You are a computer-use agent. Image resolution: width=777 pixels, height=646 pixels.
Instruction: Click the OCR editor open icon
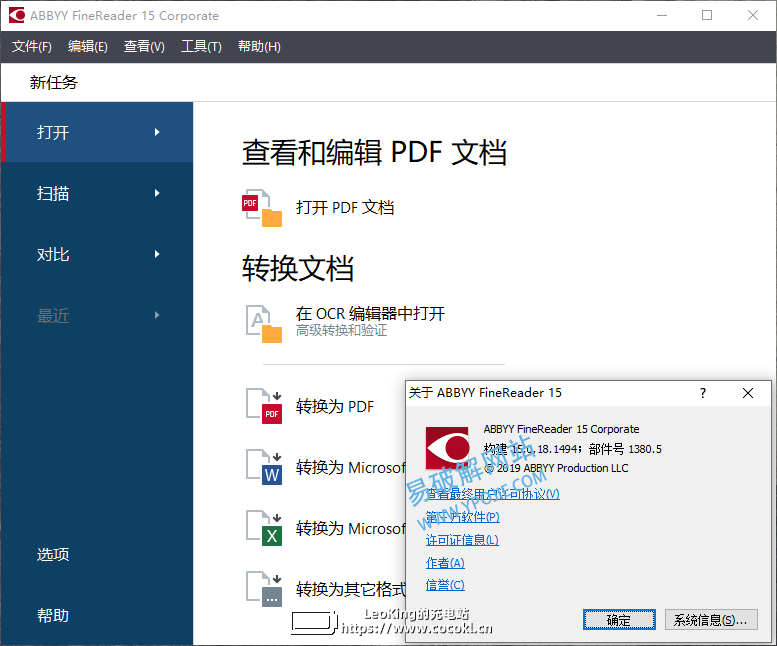click(264, 323)
